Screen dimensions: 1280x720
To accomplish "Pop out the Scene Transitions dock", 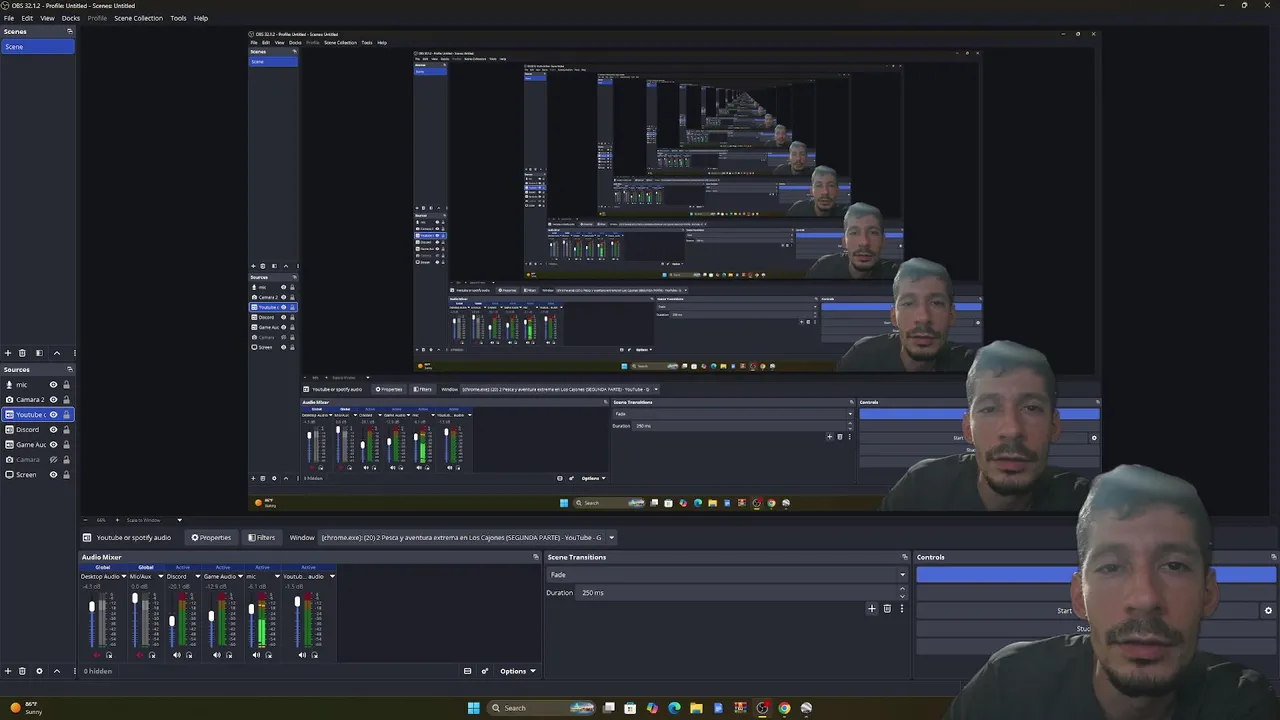I will pyautogui.click(x=905, y=557).
